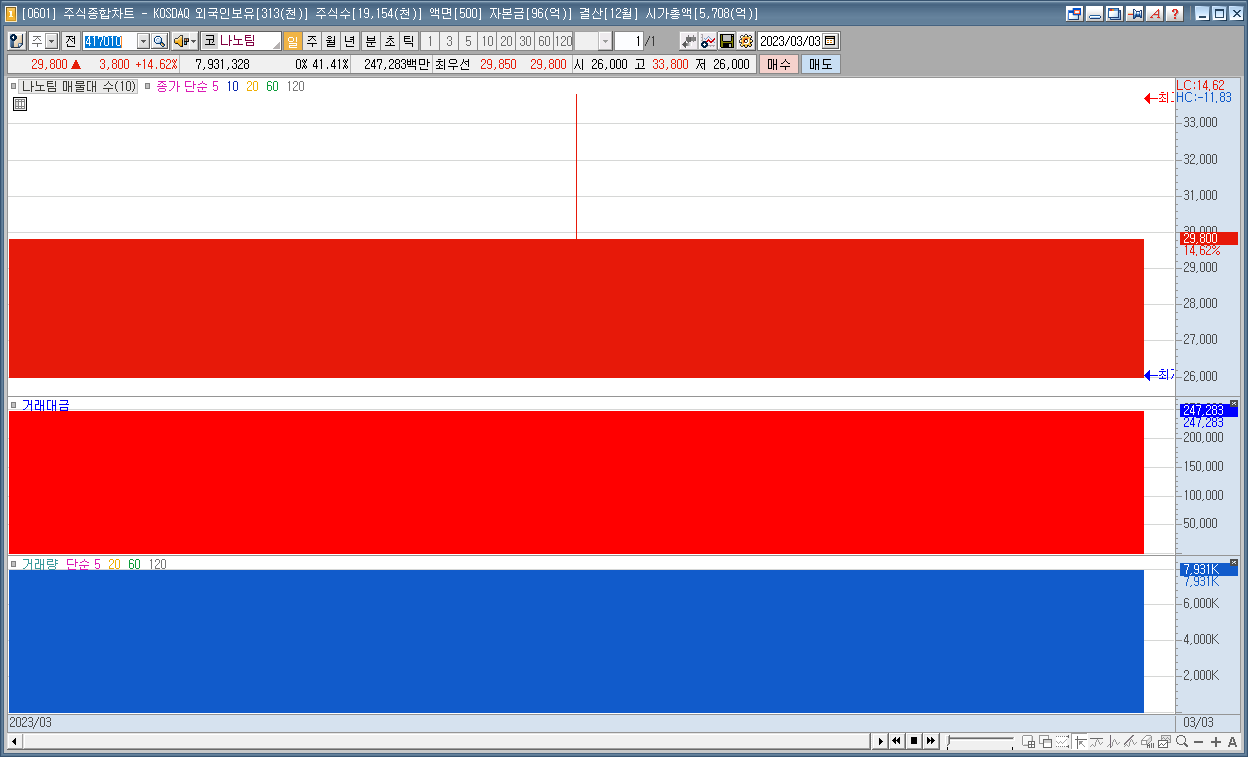Click the zoom magnifier icon at bottom right
Image resolution: width=1248 pixels, height=757 pixels.
click(x=1182, y=741)
